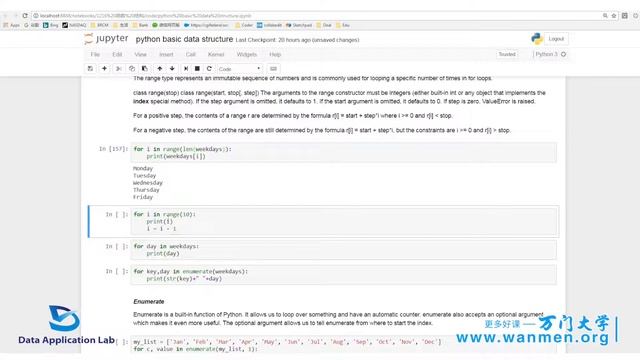Viewport: 640px width, 360px height.
Task: Click the Last Checkpoint status text
Action: [297, 40]
